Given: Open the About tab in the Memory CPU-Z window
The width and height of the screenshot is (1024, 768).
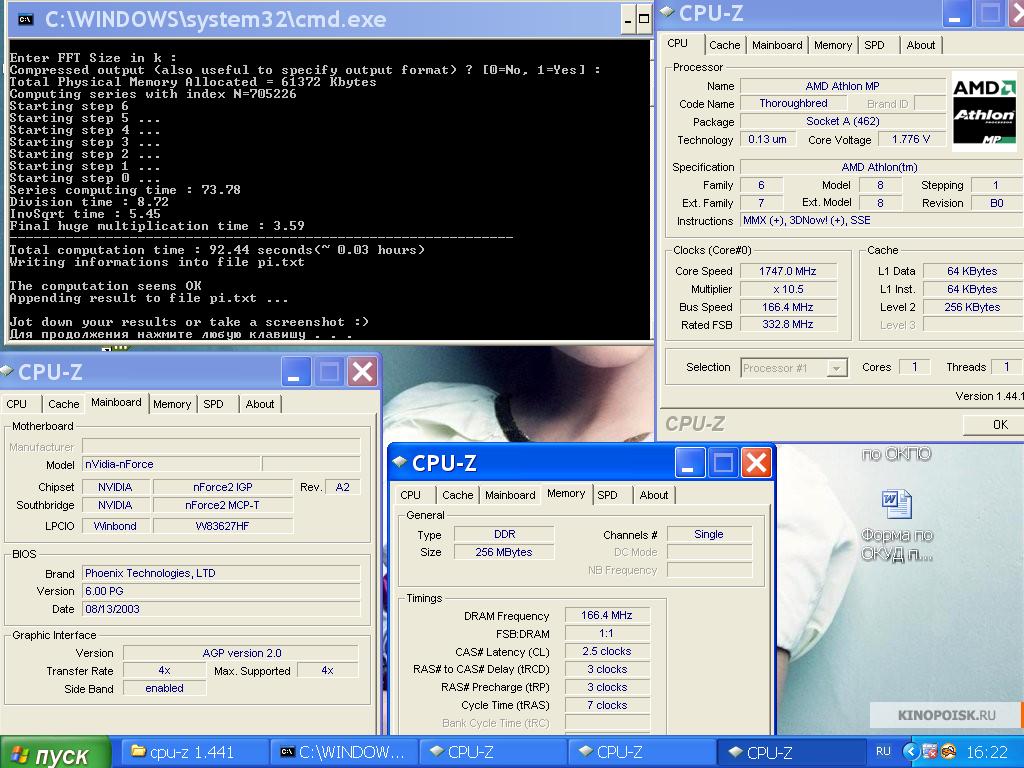Looking at the screenshot, I should (654, 495).
